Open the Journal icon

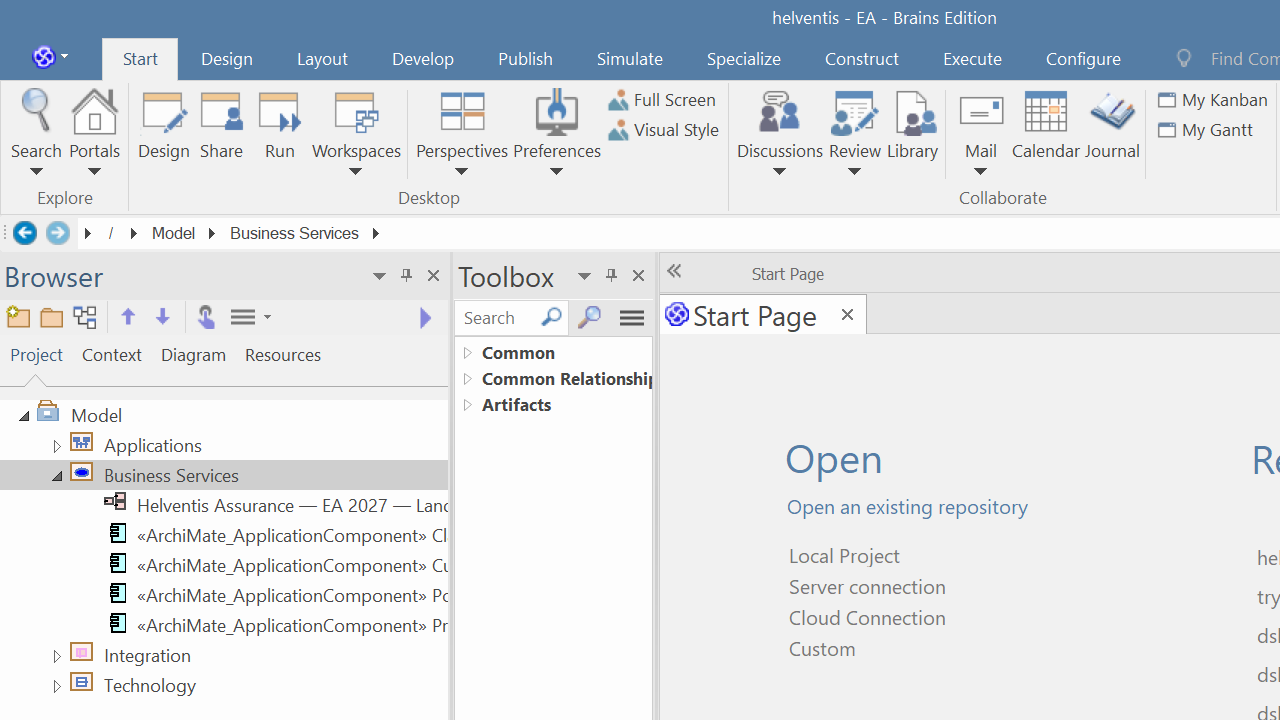1112,125
